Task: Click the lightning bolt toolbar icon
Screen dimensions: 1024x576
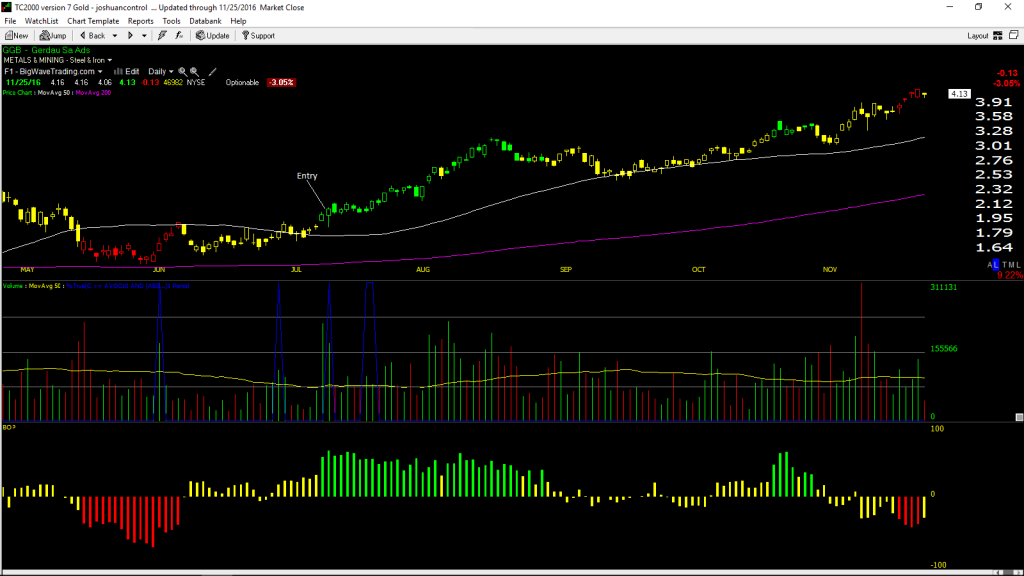Action: [x=162, y=36]
